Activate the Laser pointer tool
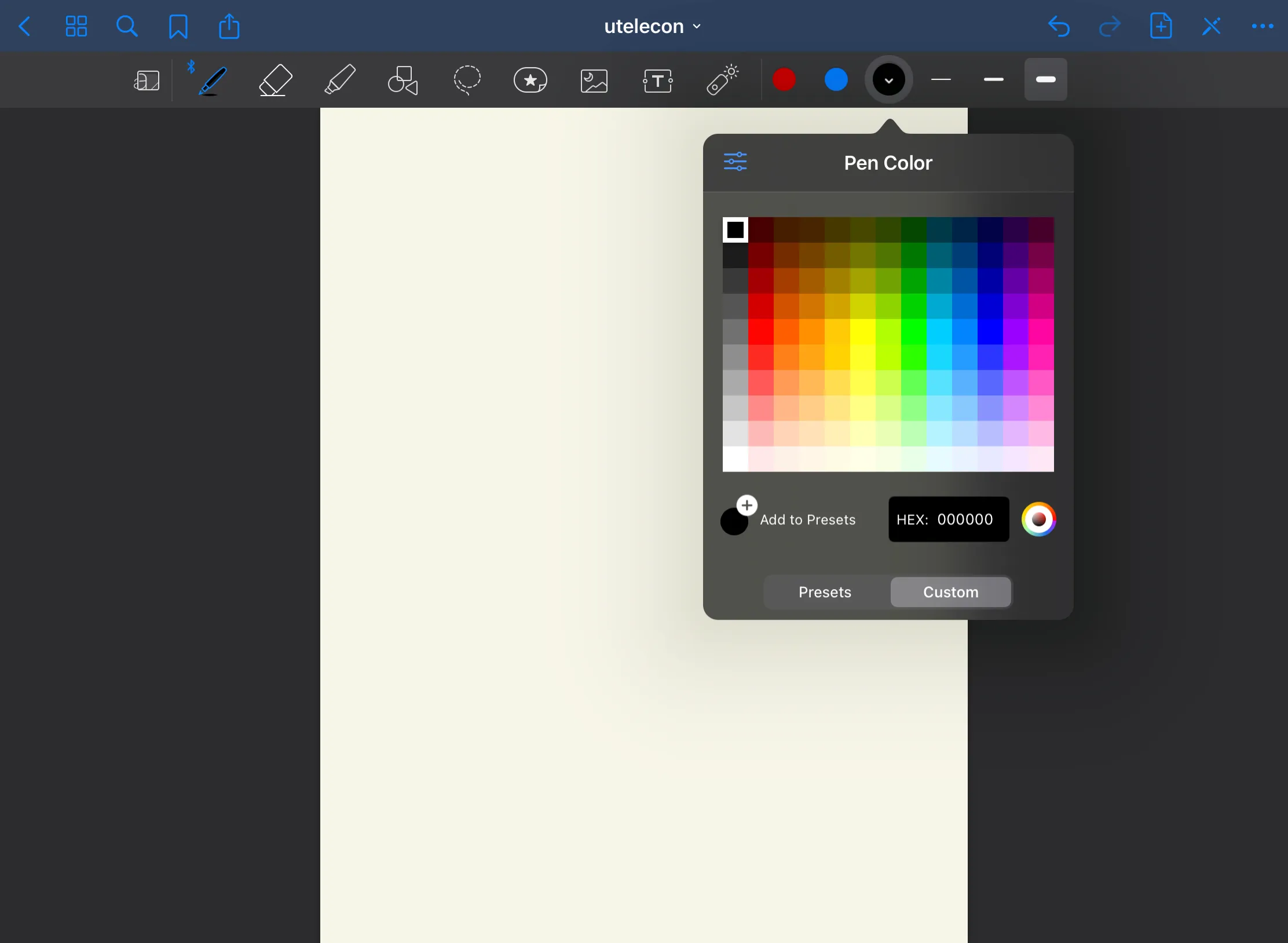 [722, 80]
